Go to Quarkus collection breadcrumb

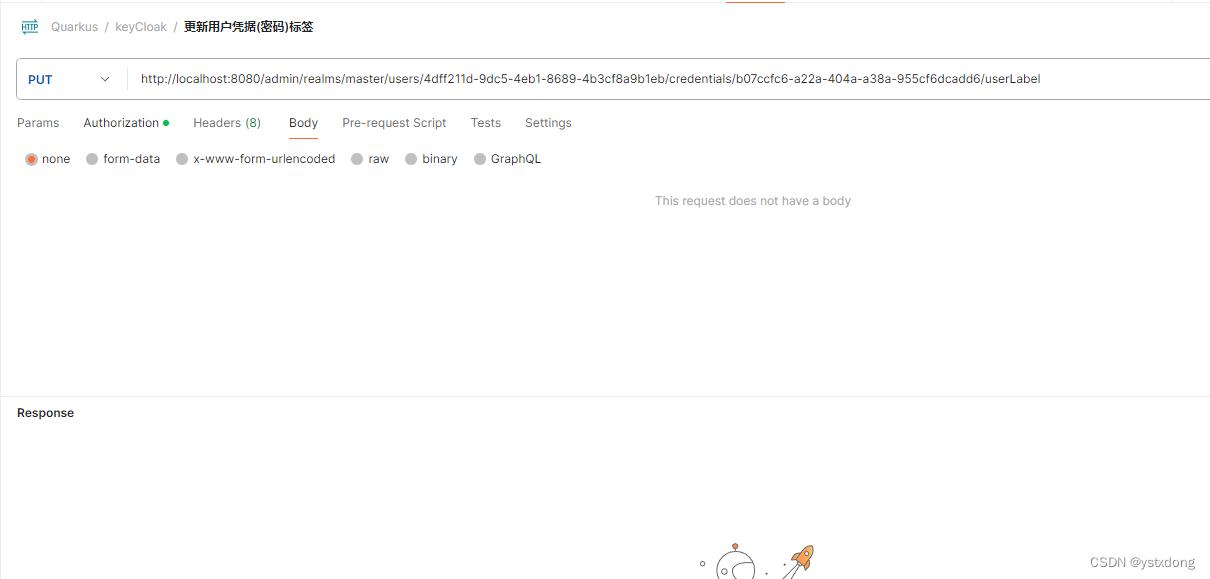pos(74,27)
